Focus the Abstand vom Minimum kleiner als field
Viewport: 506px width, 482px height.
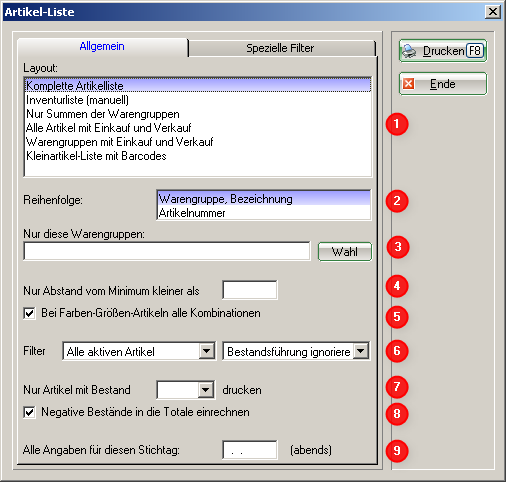tap(250, 290)
